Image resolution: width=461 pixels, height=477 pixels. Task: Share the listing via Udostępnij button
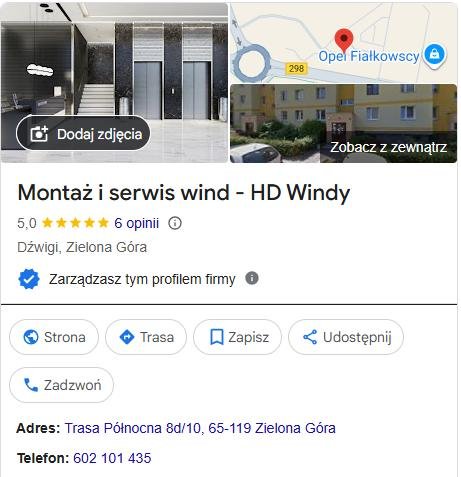[346, 337]
